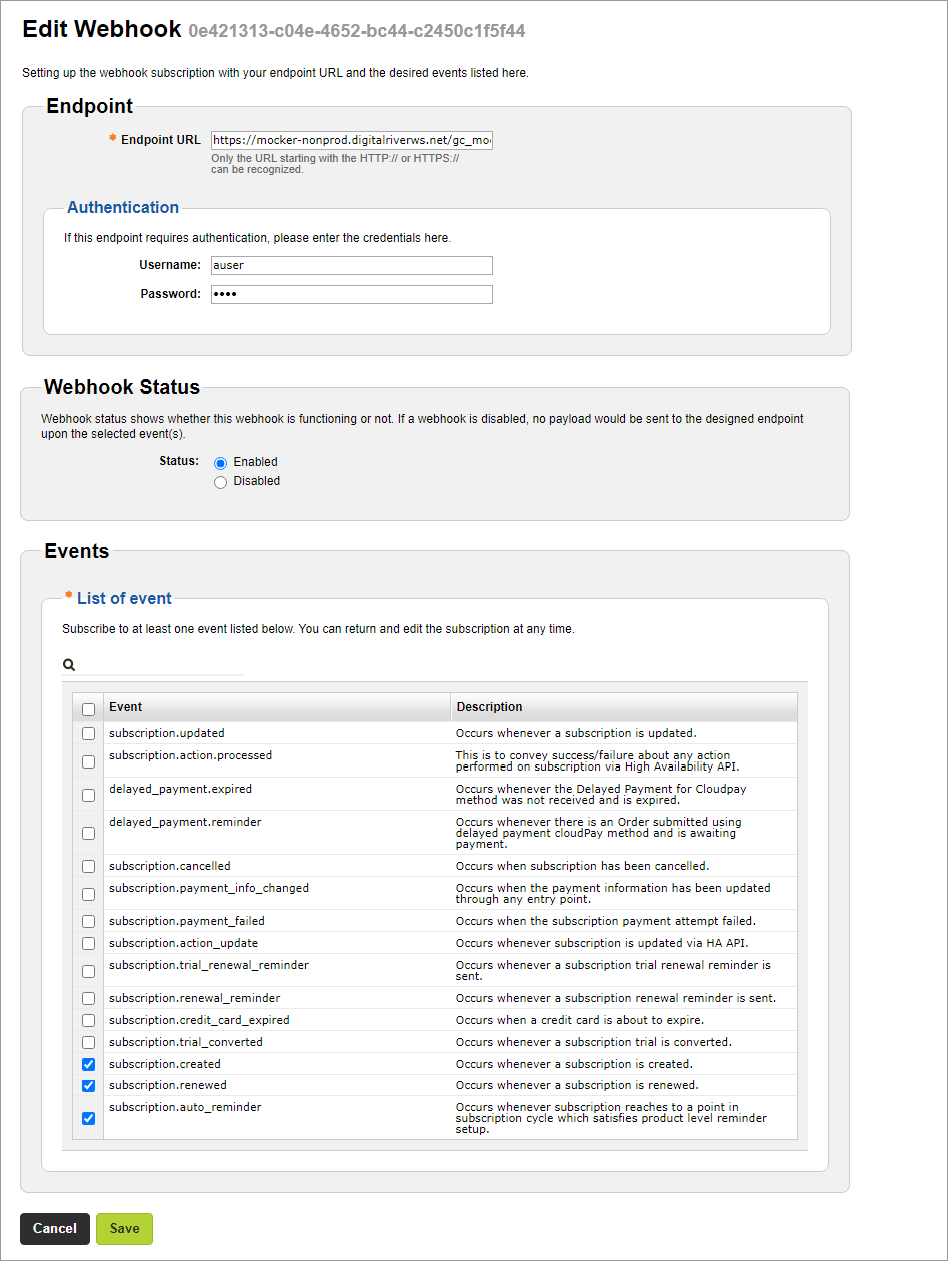Select the Disabled status radio button
This screenshot has height=1261, width=948.
pyautogui.click(x=221, y=482)
